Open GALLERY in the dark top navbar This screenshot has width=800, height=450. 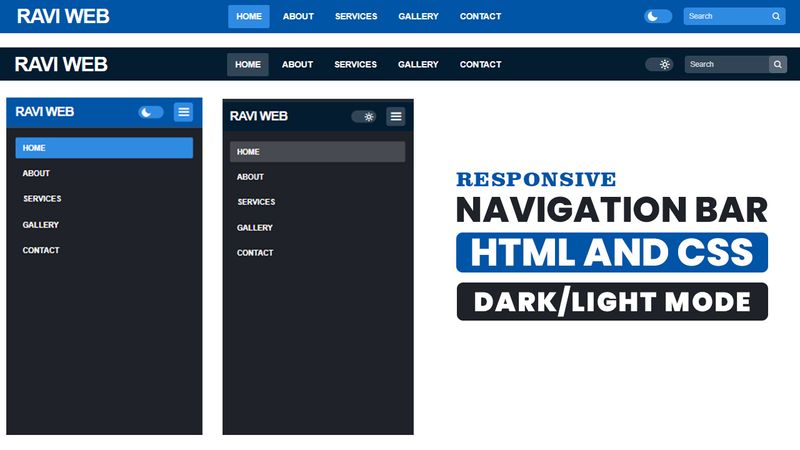(x=418, y=64)
